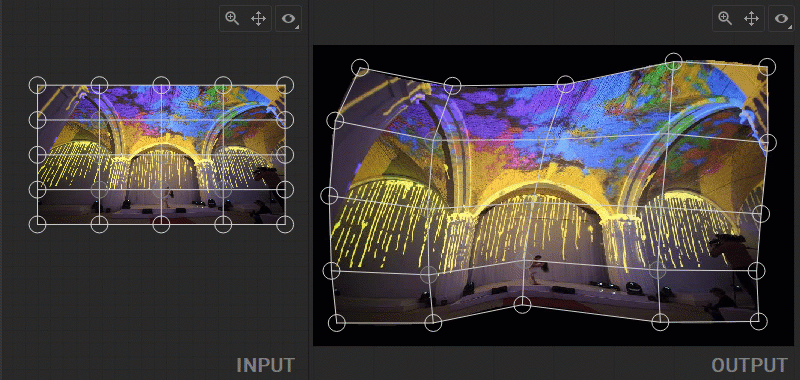
Task: Select top-right corner point of input grid
Action: tap(285, 85)
